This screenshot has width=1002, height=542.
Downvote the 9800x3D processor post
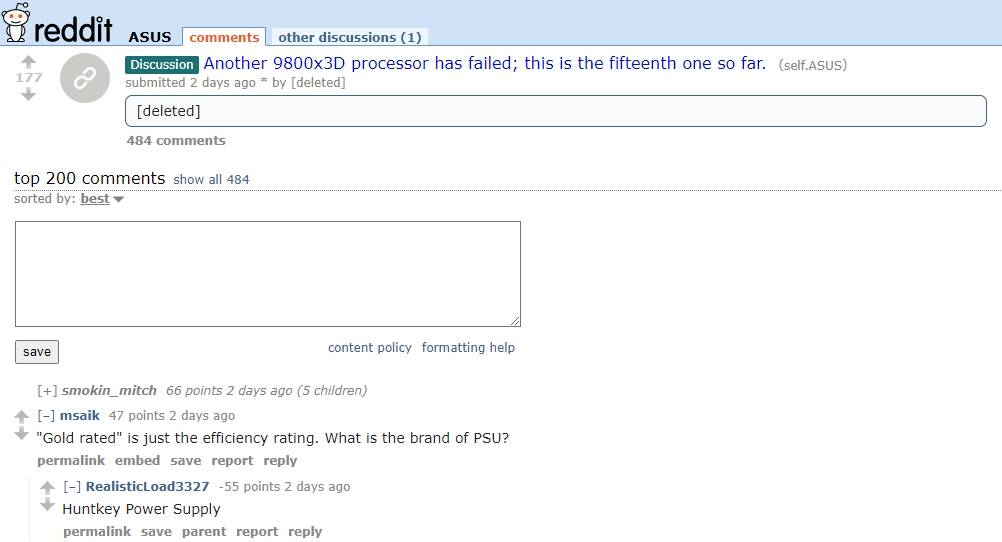click(x=28, y=94)
